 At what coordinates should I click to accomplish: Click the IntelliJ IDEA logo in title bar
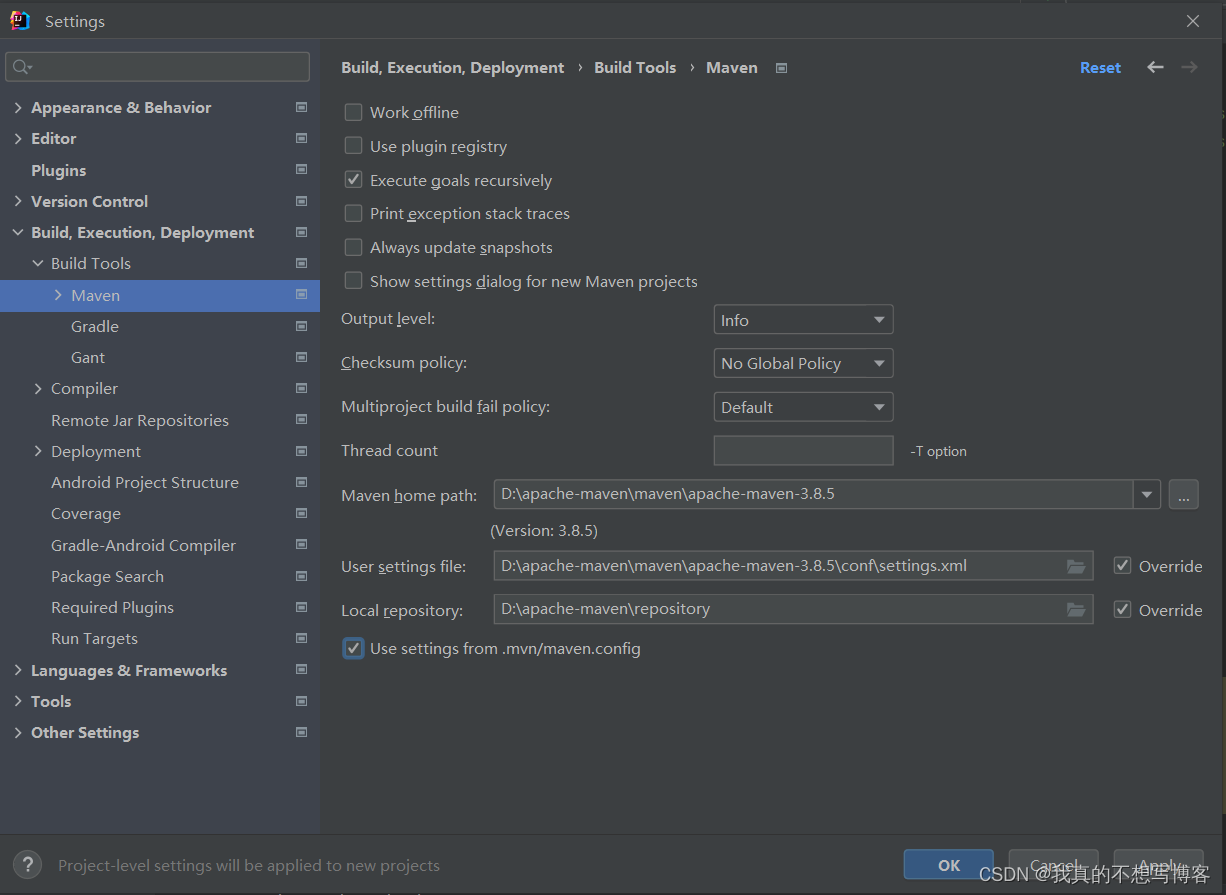coord(20,21)
